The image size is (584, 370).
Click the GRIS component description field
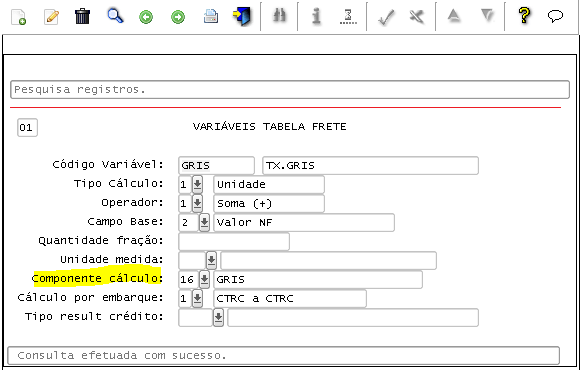coord(318,279)
